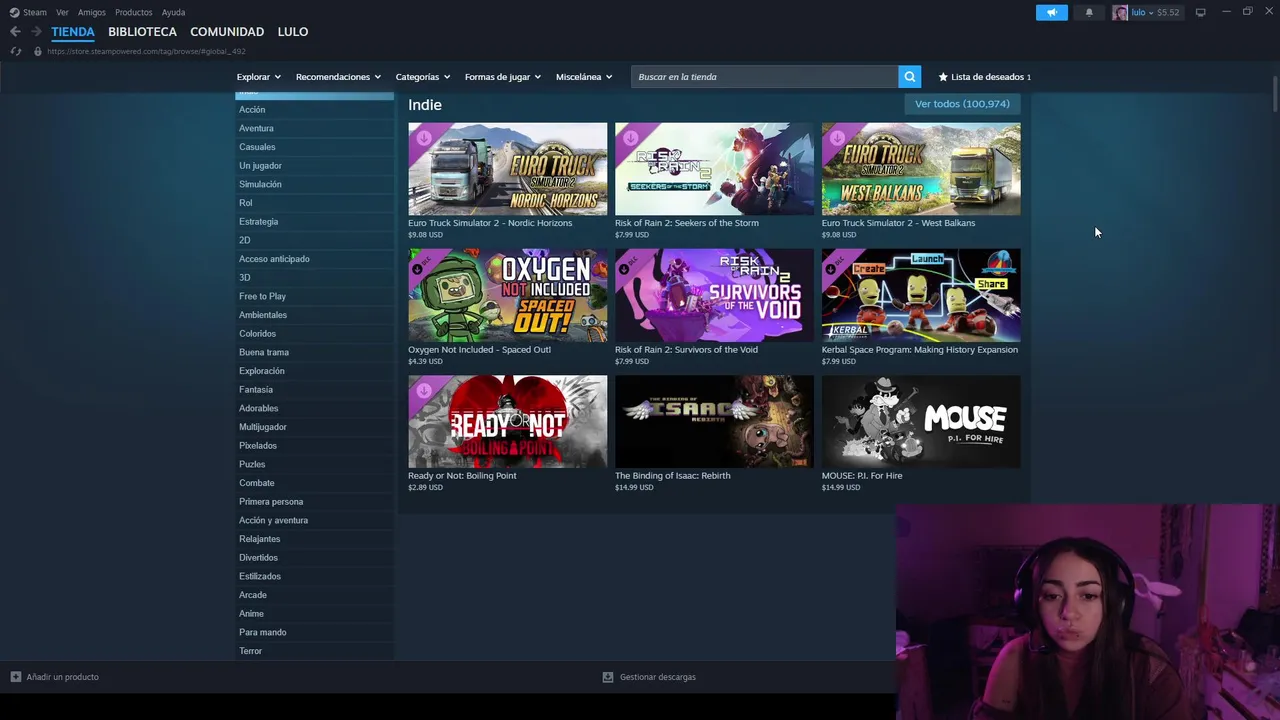Screen dimensions: 1280x720
Task: Click the wishlist star icon
Action: (x=943, y=77)
